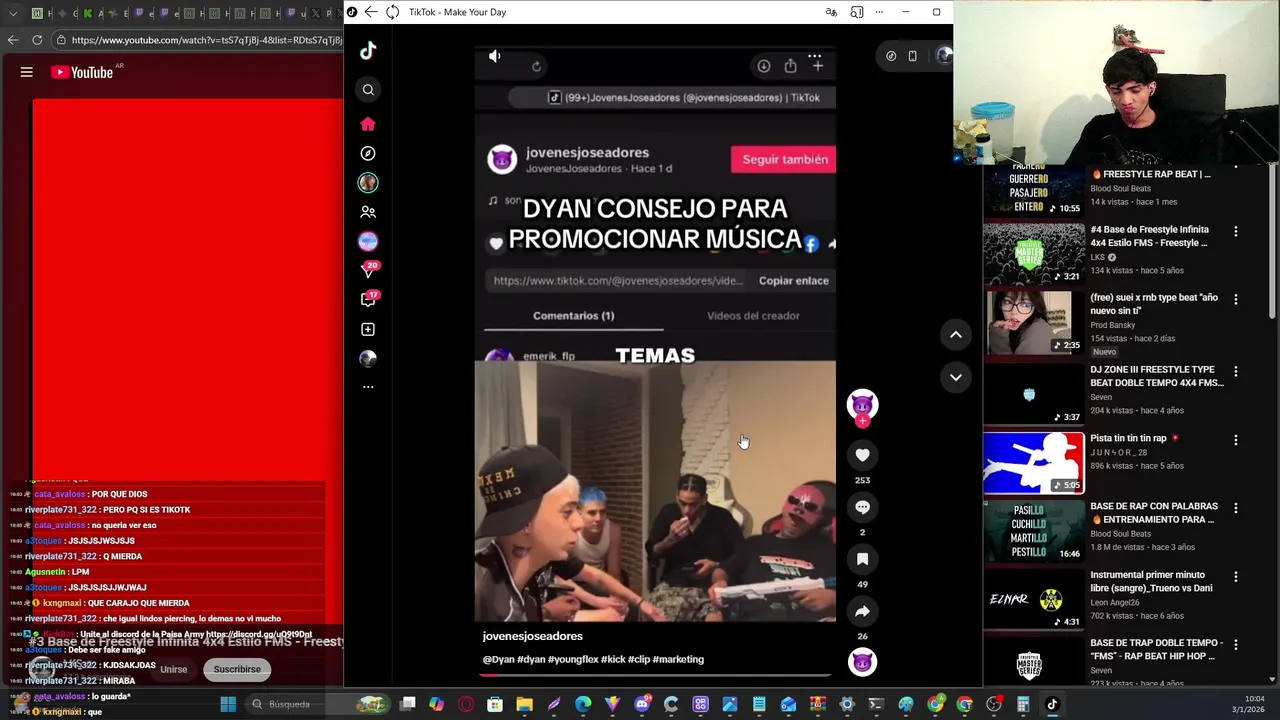
Task: Mute the TikTok video sound
Action: click(494, 57)
